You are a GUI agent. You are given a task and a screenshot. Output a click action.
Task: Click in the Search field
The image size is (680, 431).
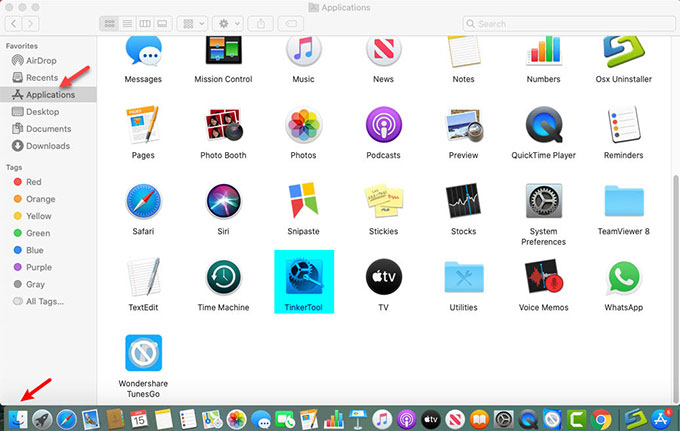coord(569,23)
